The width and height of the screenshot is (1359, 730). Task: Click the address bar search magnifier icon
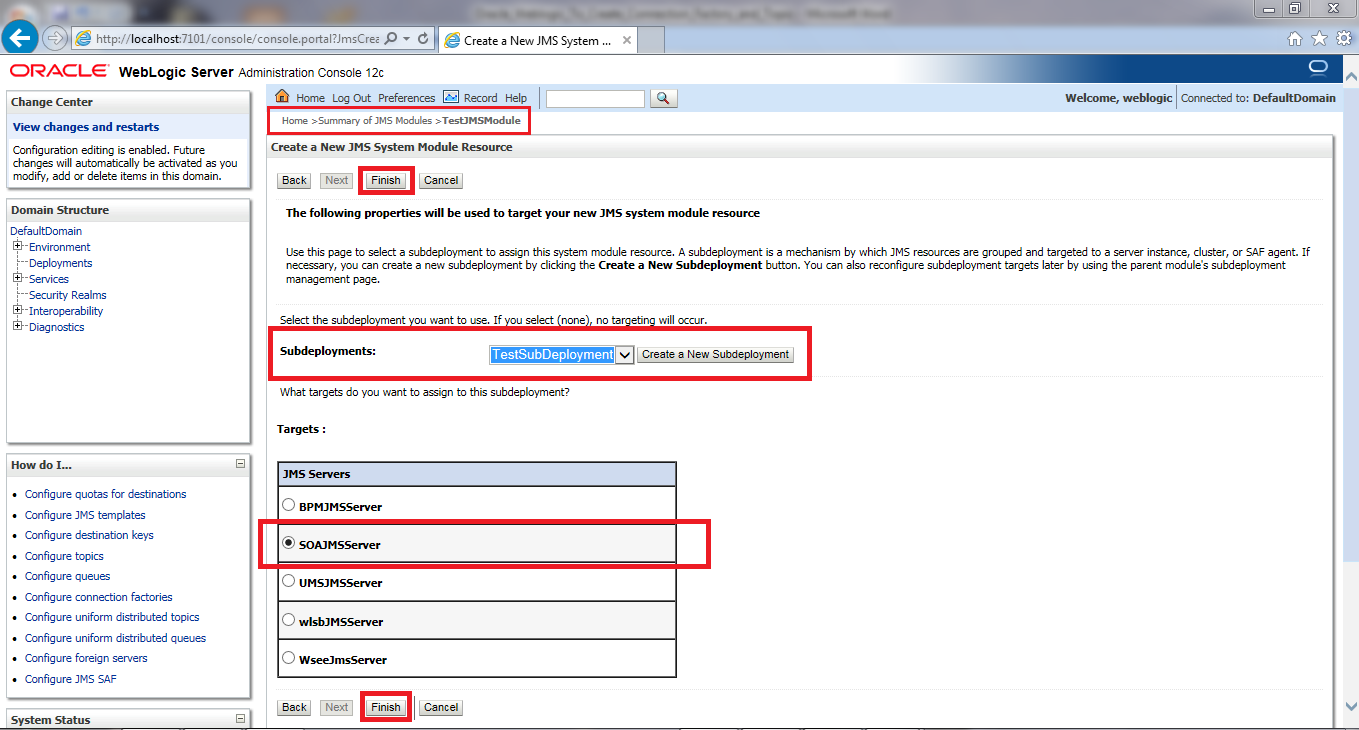tap(391, 39)
